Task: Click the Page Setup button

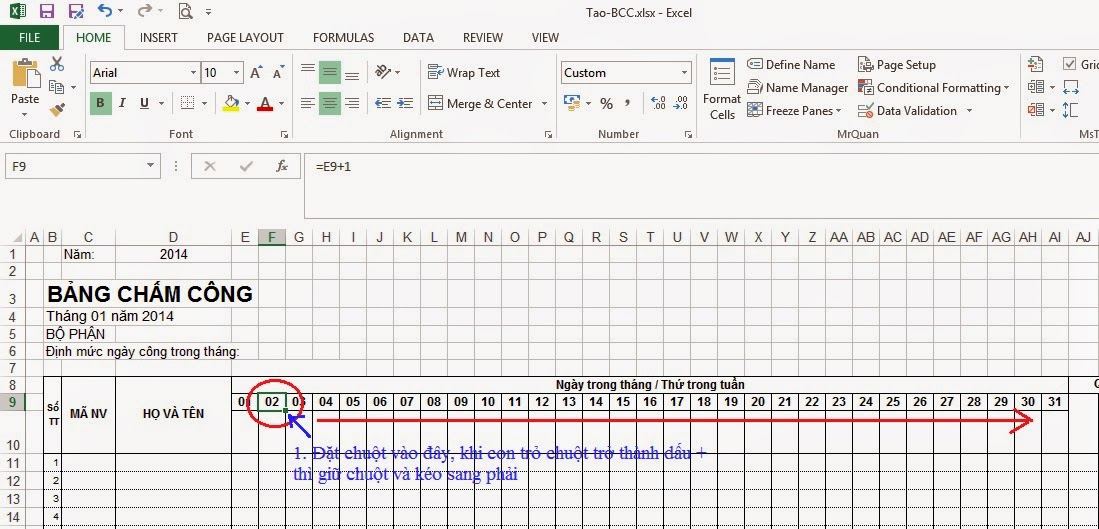Action: click(897, 64)
